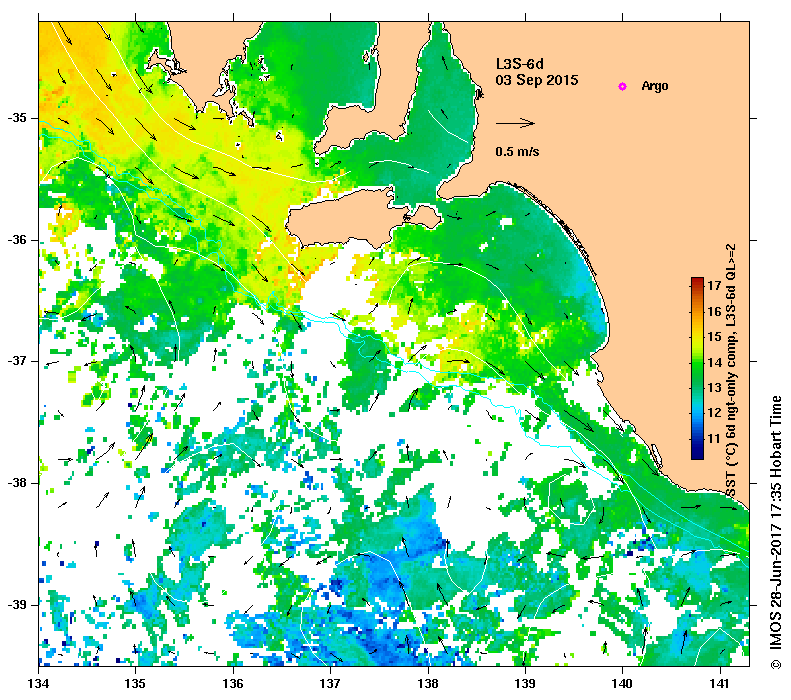791x700 pixels.
Task: Click the '-37' latitude axis label
Action: click(17, 361)
